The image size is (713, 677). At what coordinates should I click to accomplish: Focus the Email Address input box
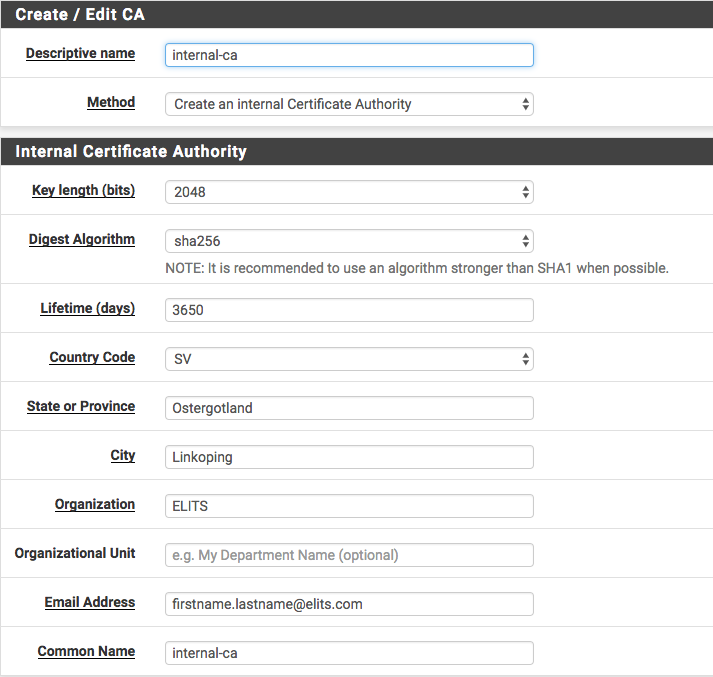click(348, 604)
